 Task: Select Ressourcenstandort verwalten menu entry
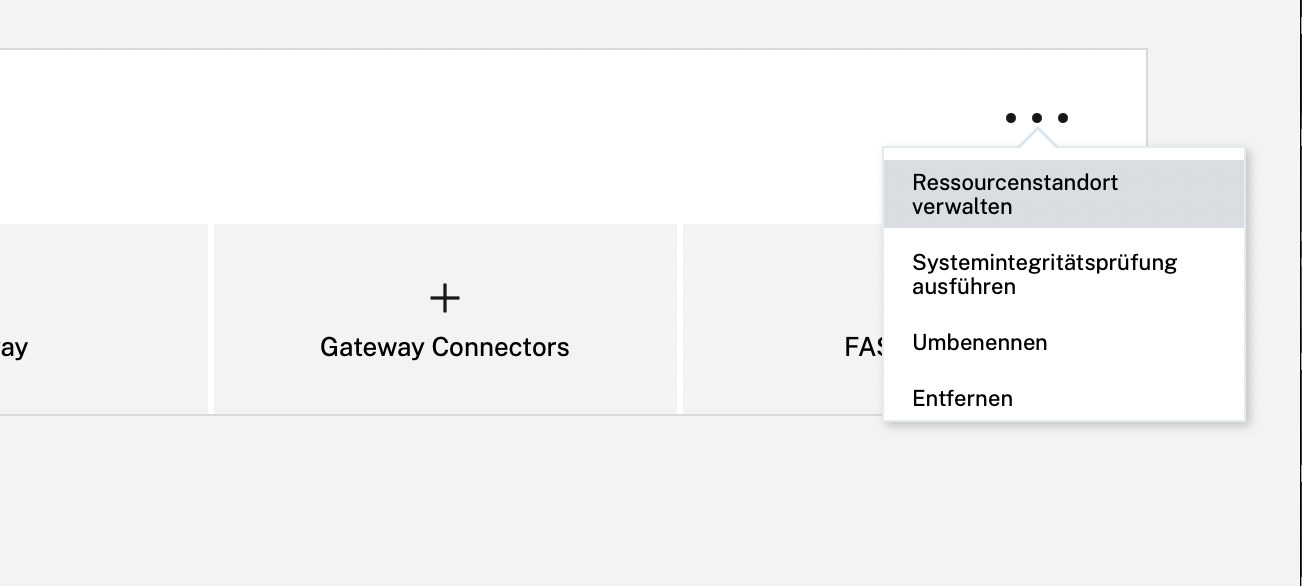(1064, 194)
